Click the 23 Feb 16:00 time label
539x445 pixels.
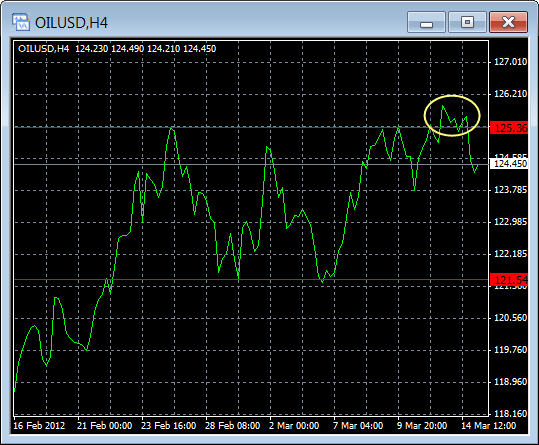[x=168, y=426]
